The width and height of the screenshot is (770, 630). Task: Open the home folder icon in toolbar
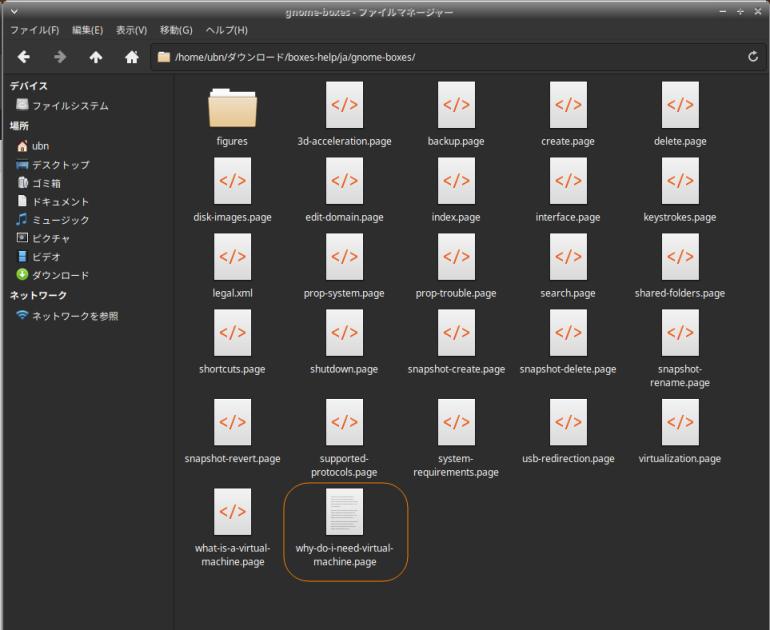(132, 57)
